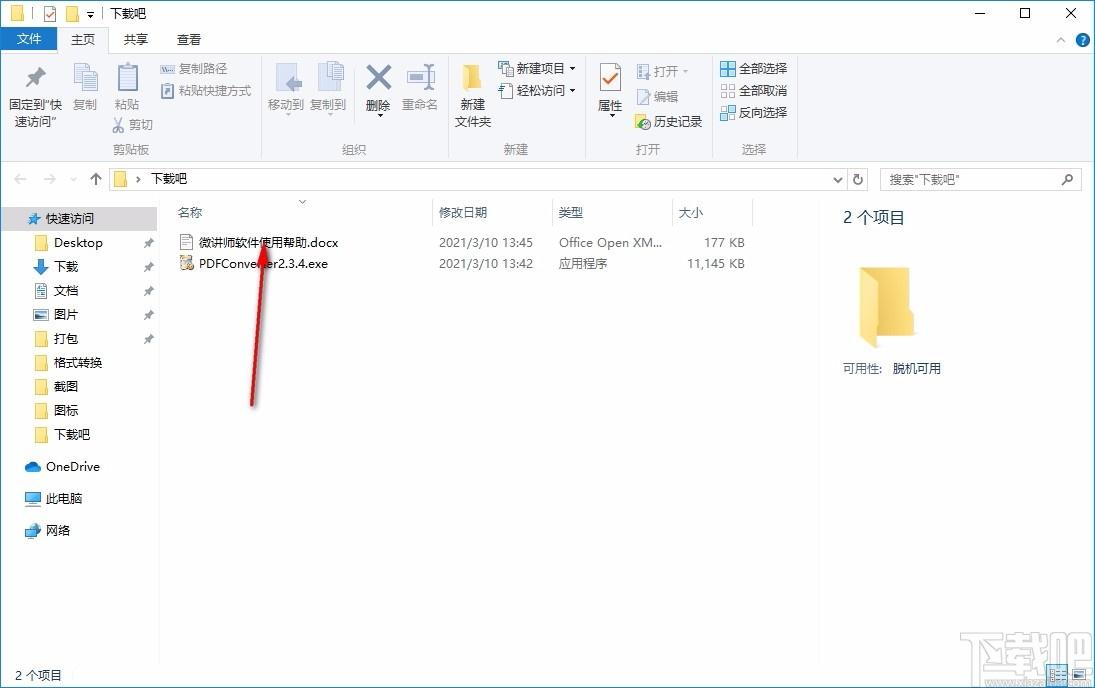Switch to the Home (主页) tab
Viewport: 1095px width, 688px height.
click(83, 40)
